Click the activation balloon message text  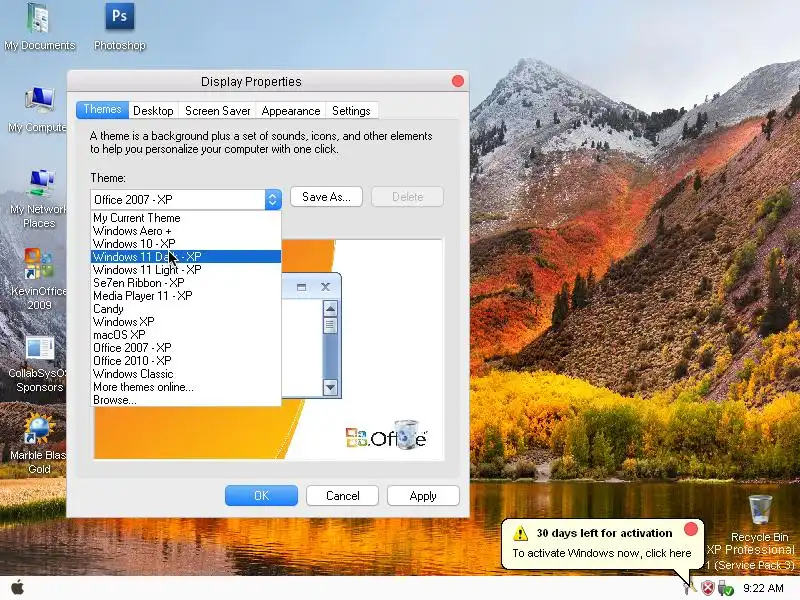[x=602, y=553]
